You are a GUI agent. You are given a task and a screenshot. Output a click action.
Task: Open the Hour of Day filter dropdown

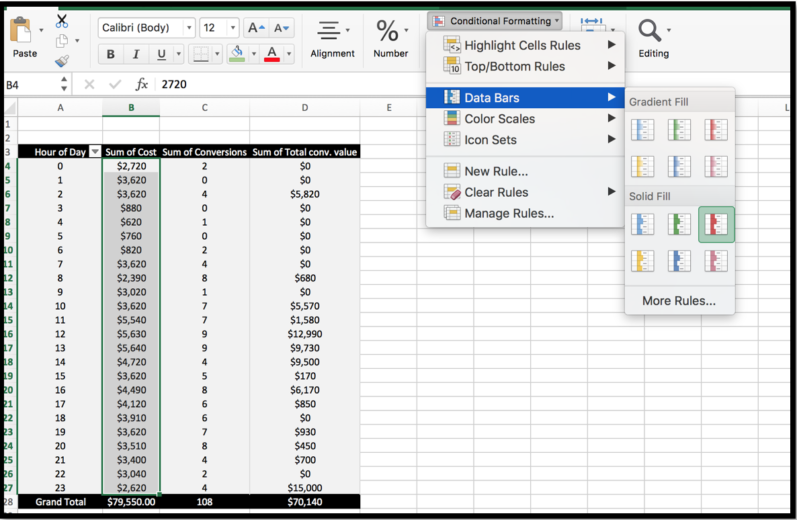(95, 152)
